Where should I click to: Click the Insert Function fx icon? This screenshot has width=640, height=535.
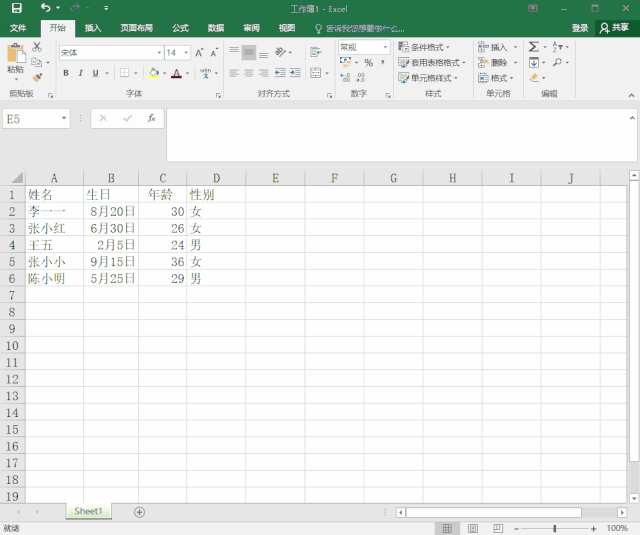(x=151, y=118)
